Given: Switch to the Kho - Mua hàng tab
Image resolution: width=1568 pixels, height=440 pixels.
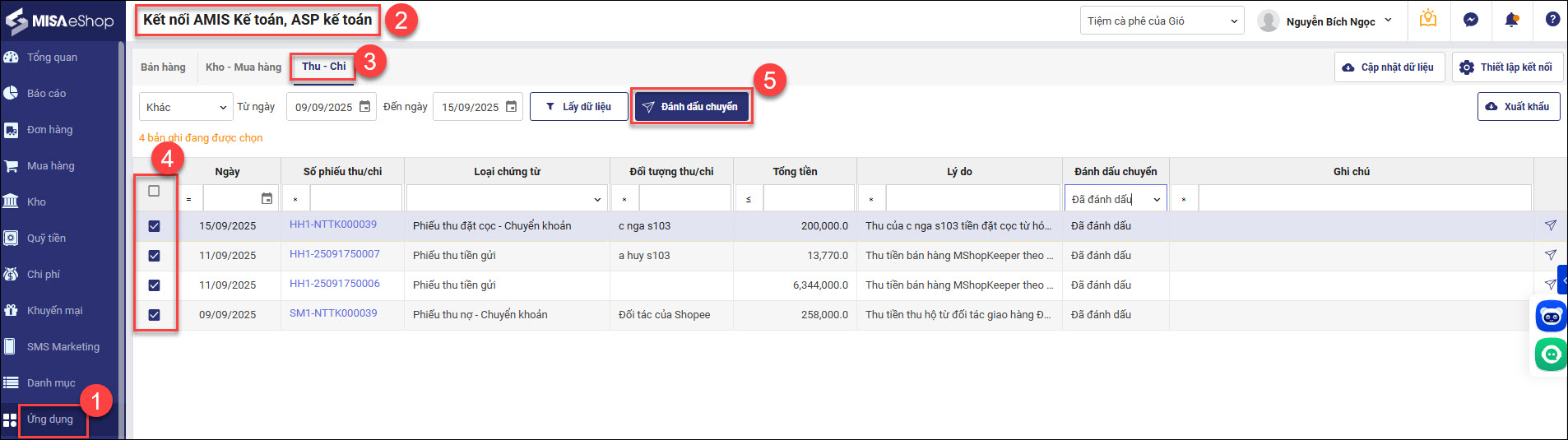Looking at the screenshot, I should point(244,67).
